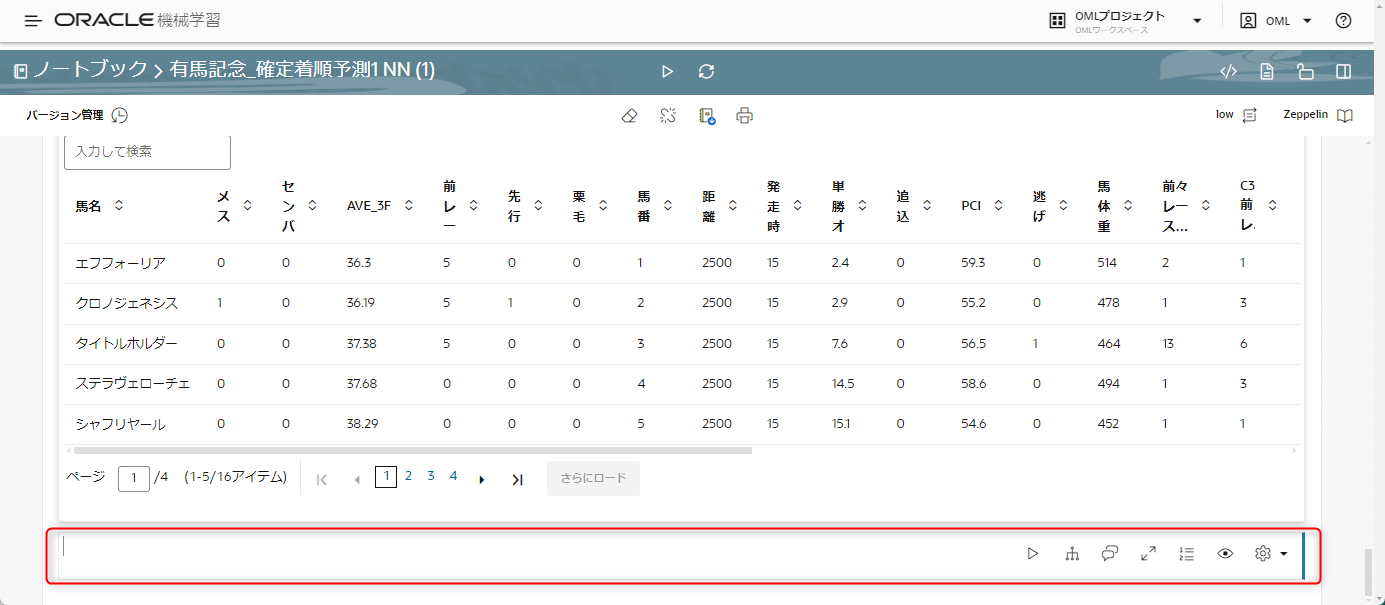The image size is (1385, 605).
Task: Click the print icon
Action: click(744, 115)
